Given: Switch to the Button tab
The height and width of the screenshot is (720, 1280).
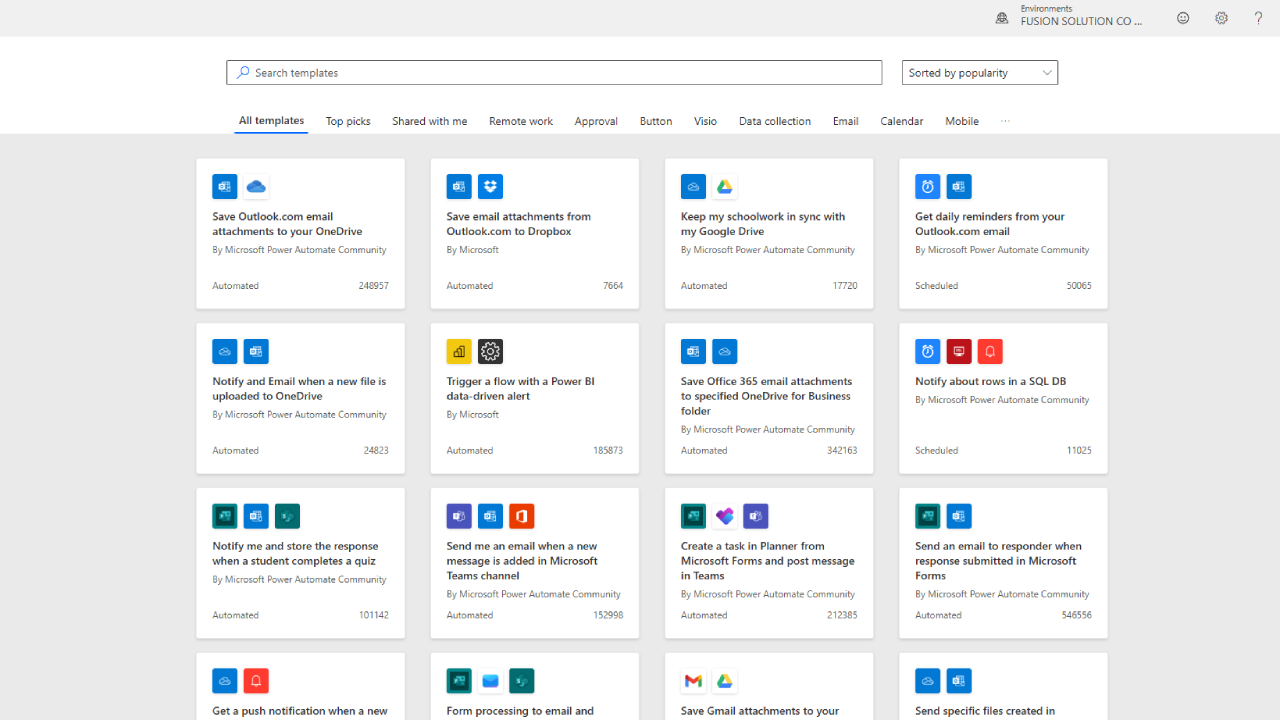Looking at the screenshot, I should pos(656,121).
